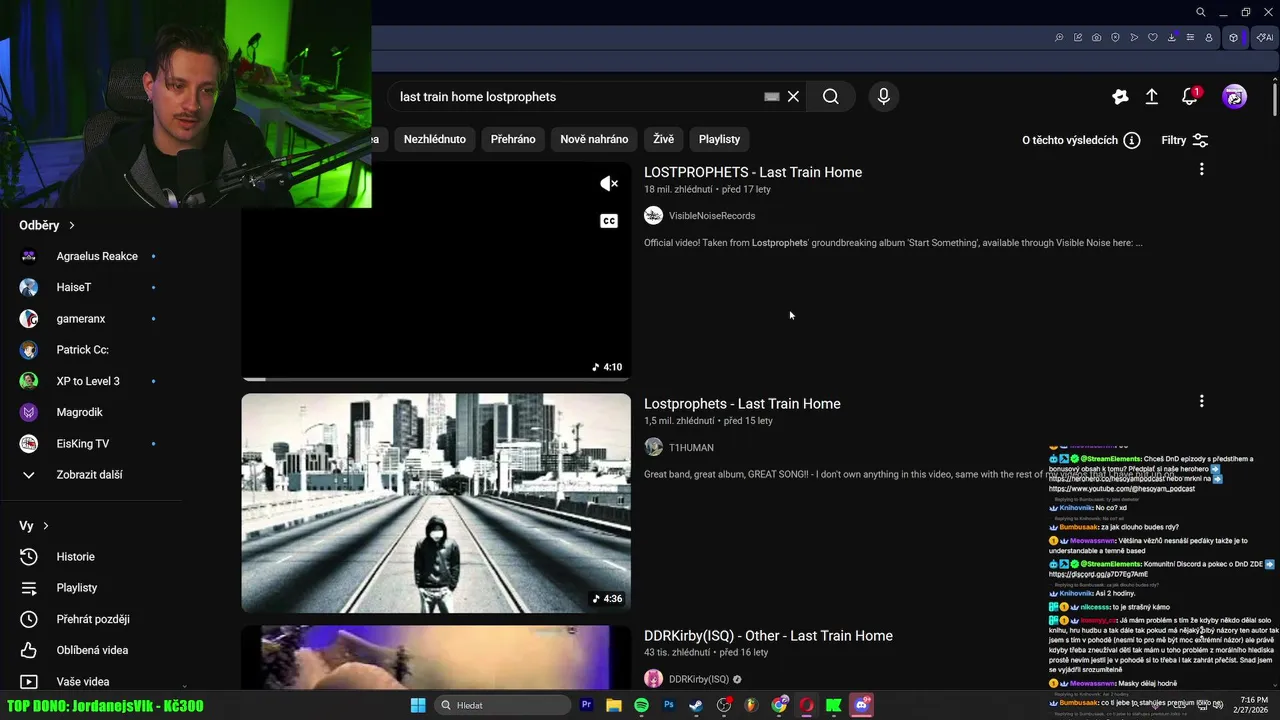Screen dimensions: 1280x720
Task: Click browser bookmark heart icon
Action: [x=1153, y=38]
